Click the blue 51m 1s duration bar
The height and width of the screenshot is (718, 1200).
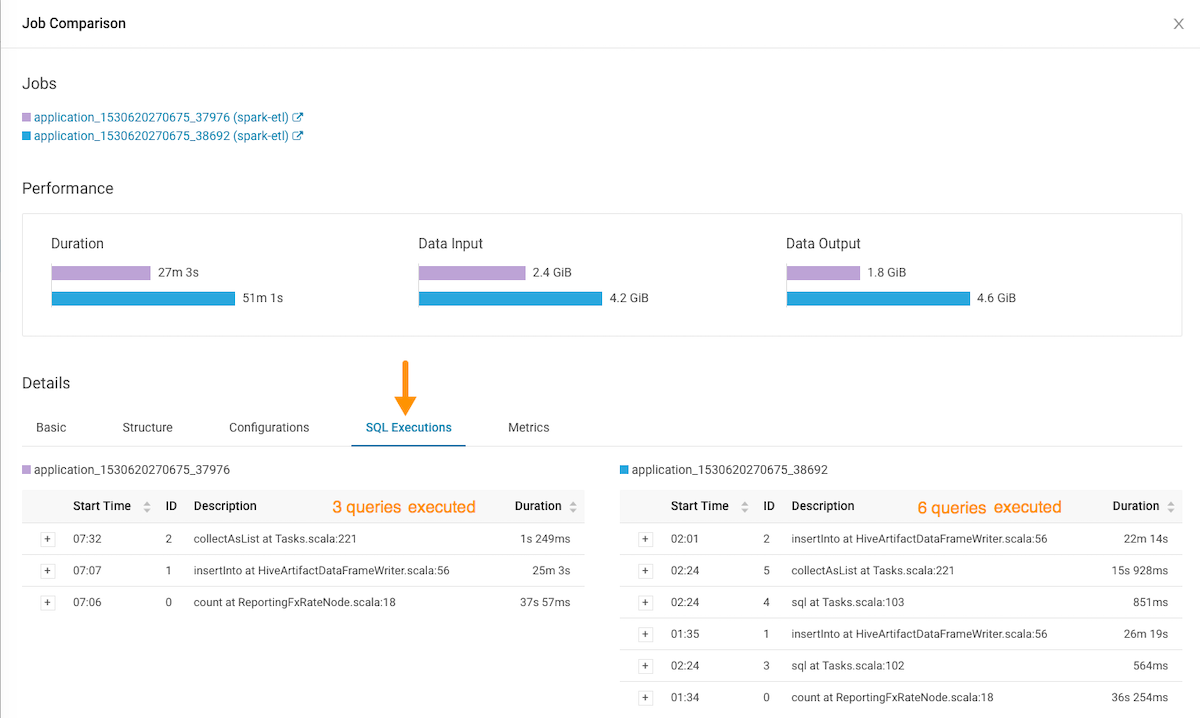pos(143,298)
